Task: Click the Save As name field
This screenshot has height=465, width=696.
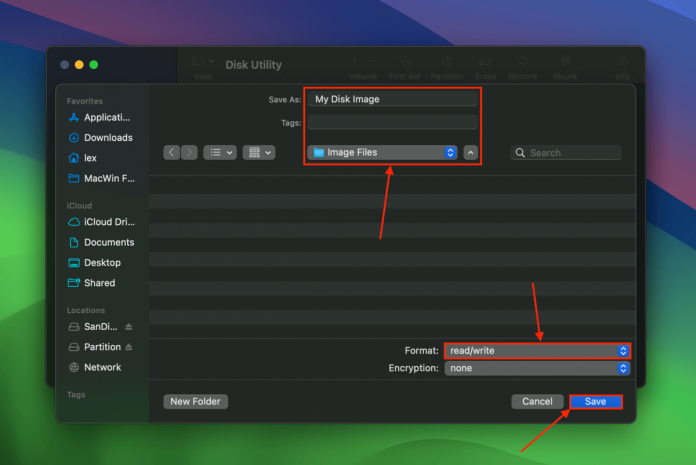Action: (392, 99)
